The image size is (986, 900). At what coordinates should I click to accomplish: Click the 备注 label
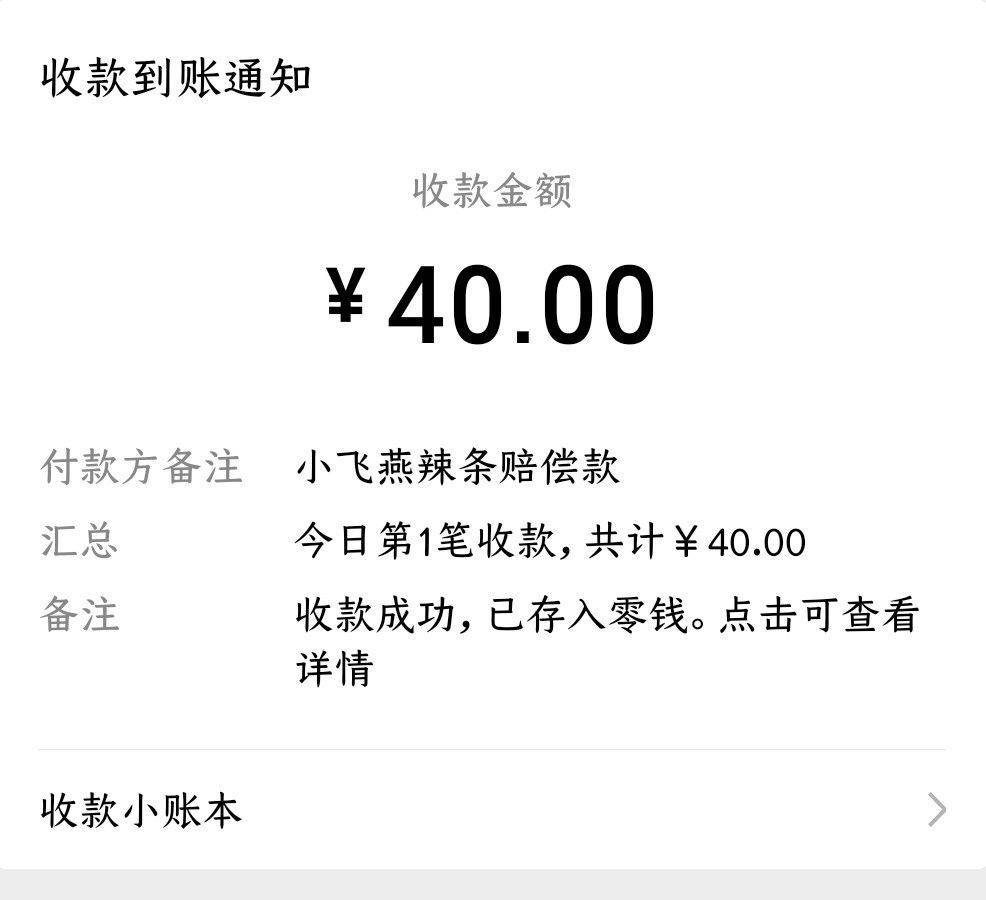click(x=79, y=615)
